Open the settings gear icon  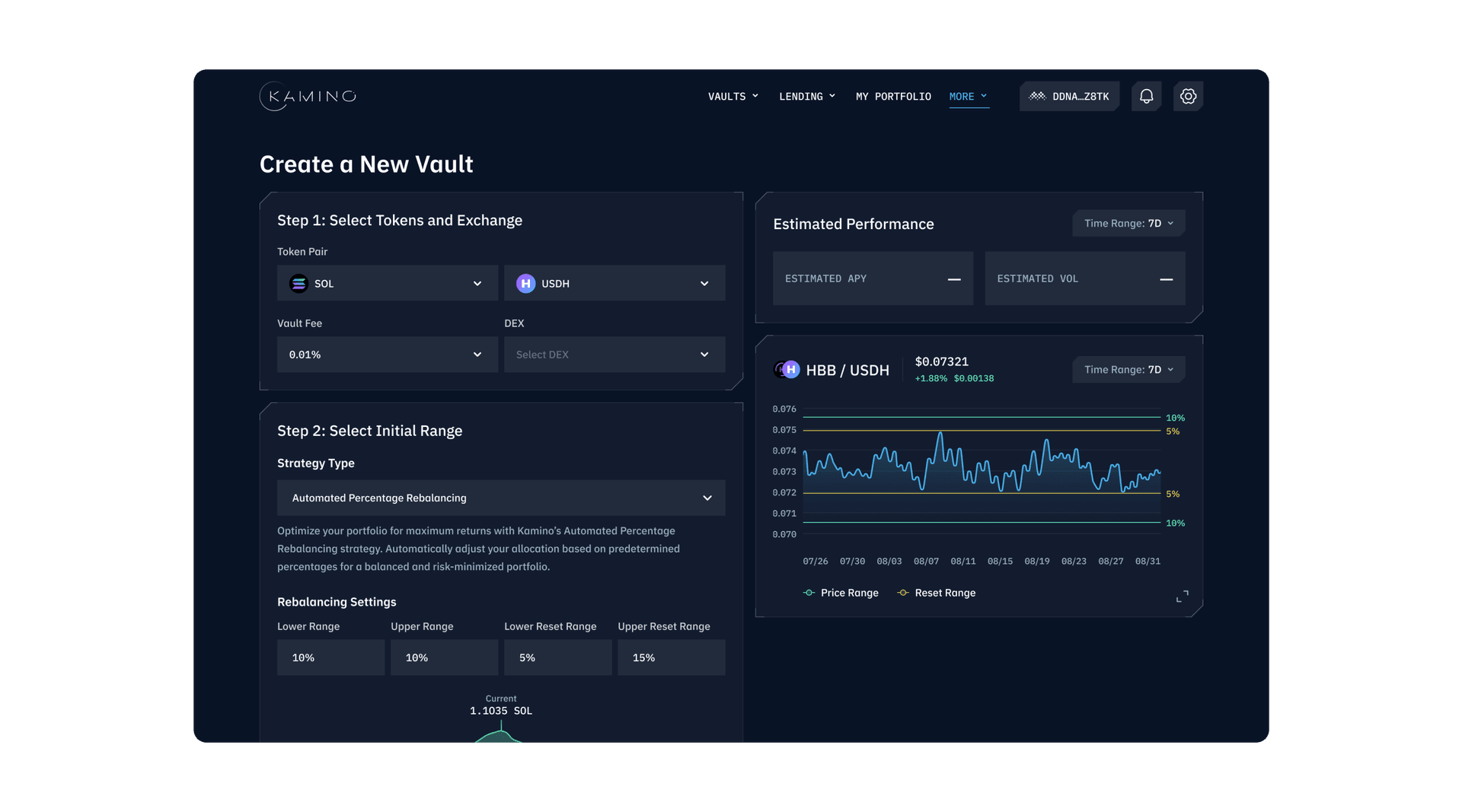pos(1188,97)
